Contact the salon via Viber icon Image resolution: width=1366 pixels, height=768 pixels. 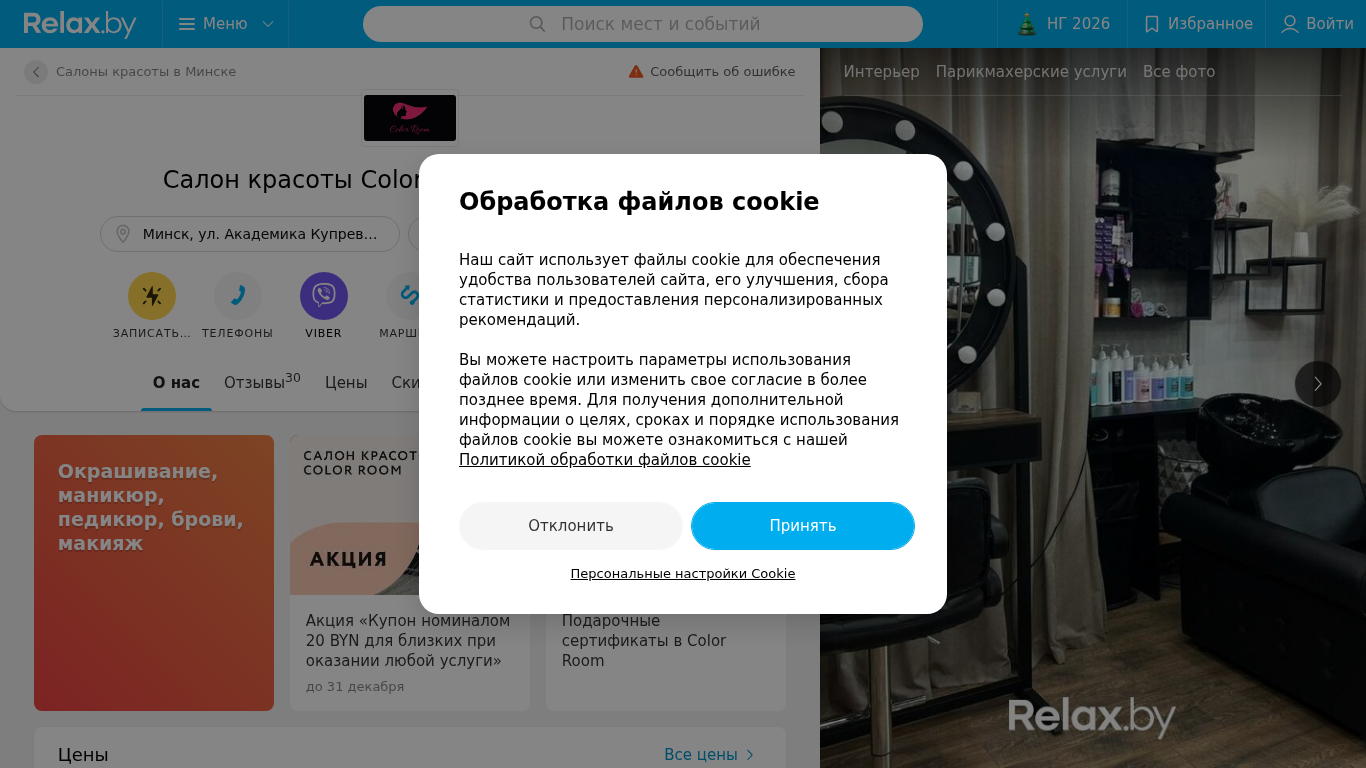(324, 296)
